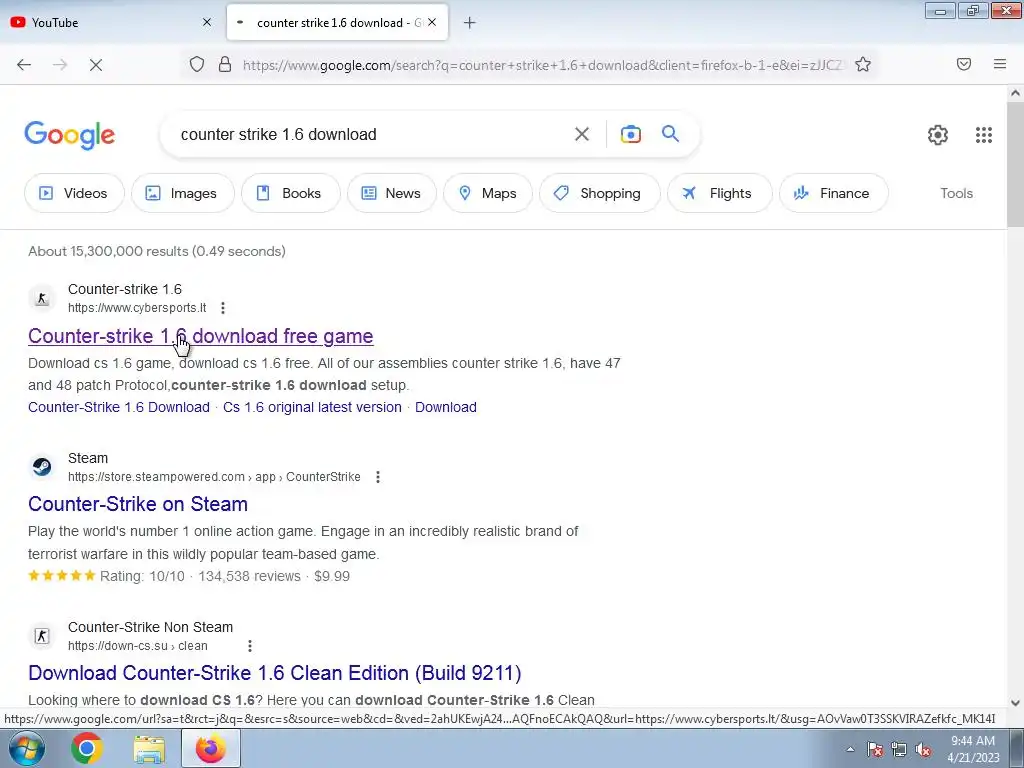Open Counter-Strike on Steam result

[138, 504]
